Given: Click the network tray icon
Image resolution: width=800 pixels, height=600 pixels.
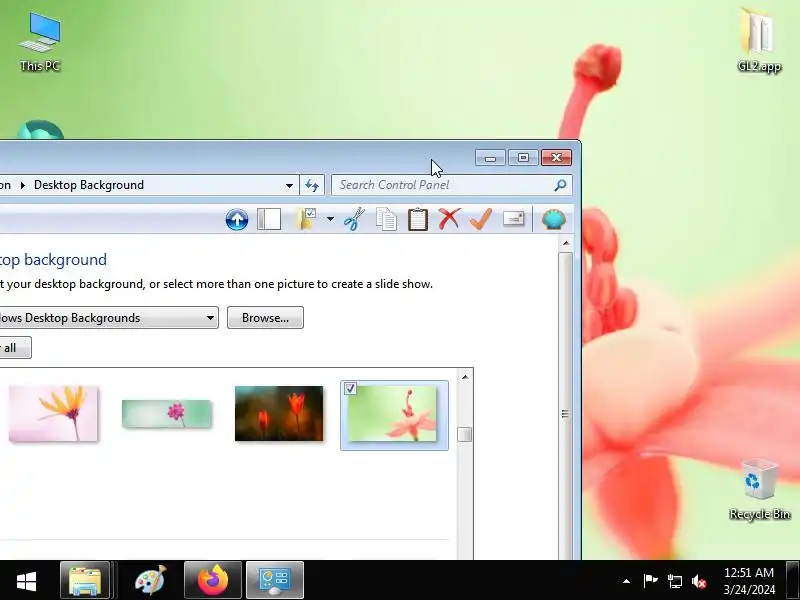Looking at the screenshot, I should (x=674, y=581).
